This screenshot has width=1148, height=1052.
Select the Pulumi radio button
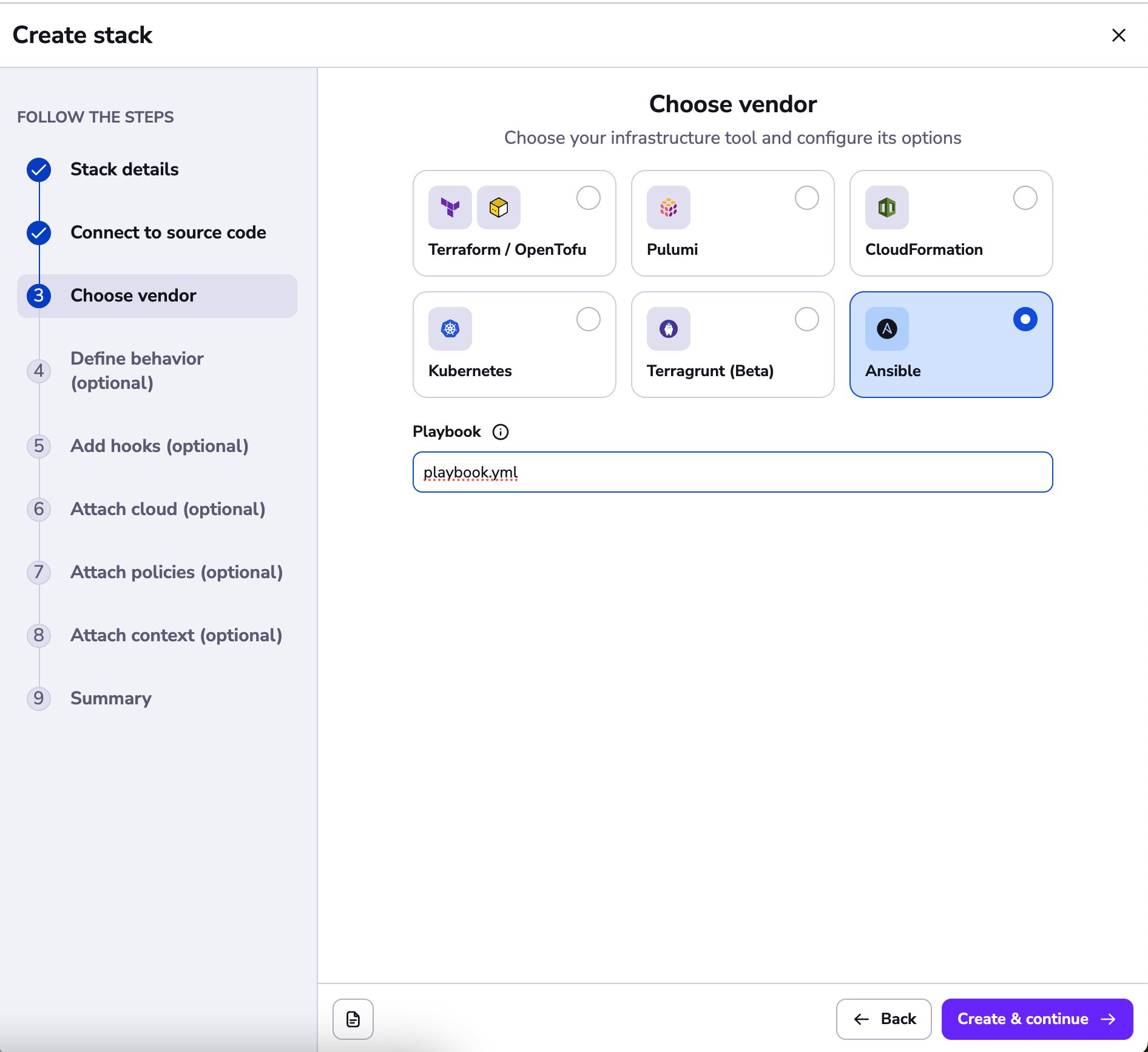click(806, 198)
